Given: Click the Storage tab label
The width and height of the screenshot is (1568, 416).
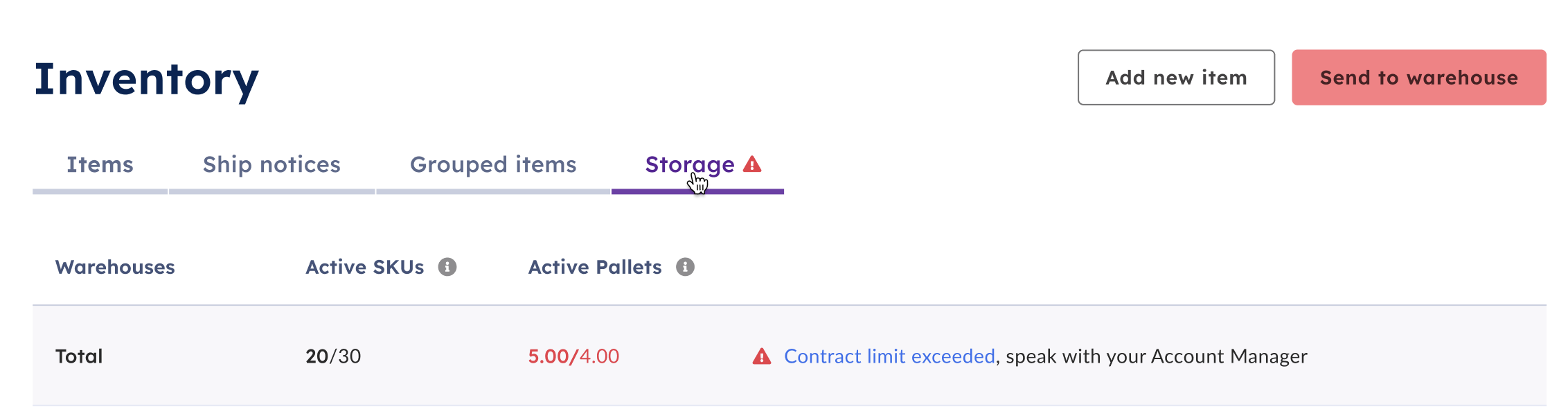Looking at the screenshot, I should click(x=690, y=165).
